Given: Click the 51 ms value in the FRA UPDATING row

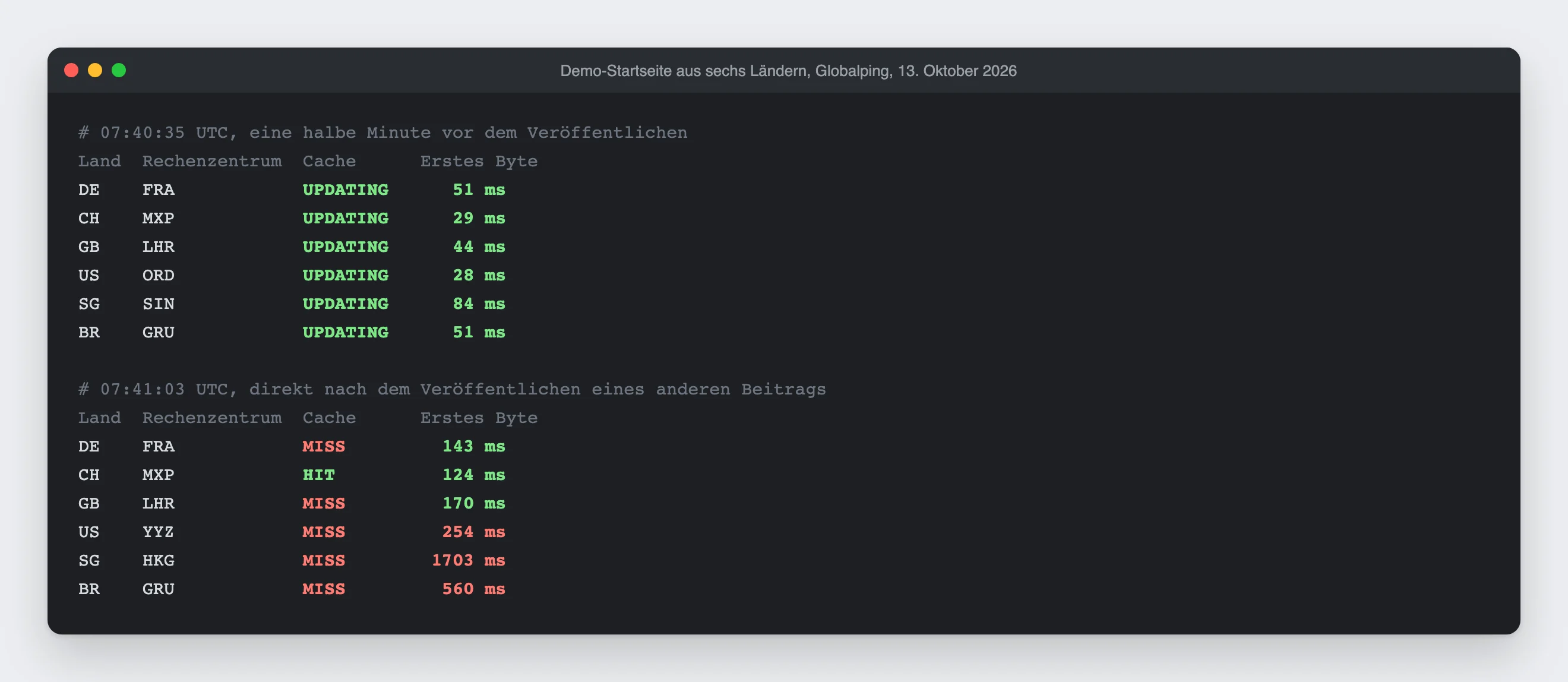Looking at the screenshot, I should coord(479,190).
